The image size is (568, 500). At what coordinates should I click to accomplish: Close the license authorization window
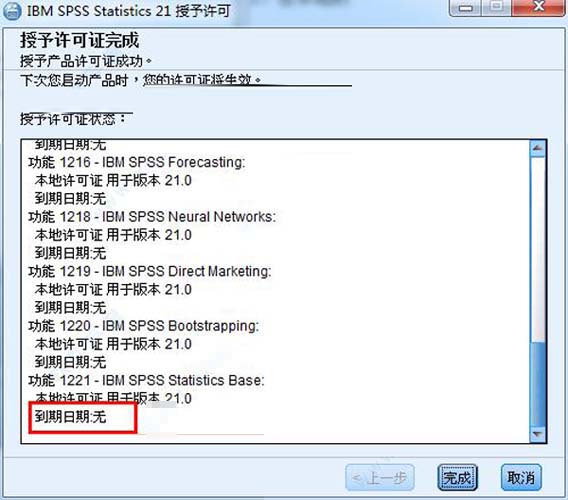pyautogui.click(x=539, y=7)
